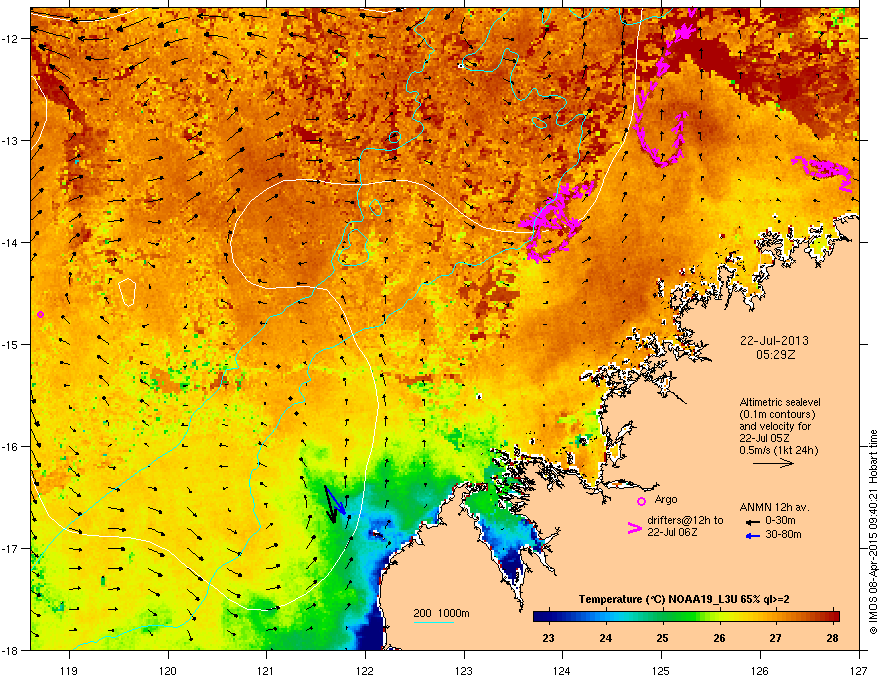Click the longitude axis label 123
880x680 pixels.
pos(464,670)
